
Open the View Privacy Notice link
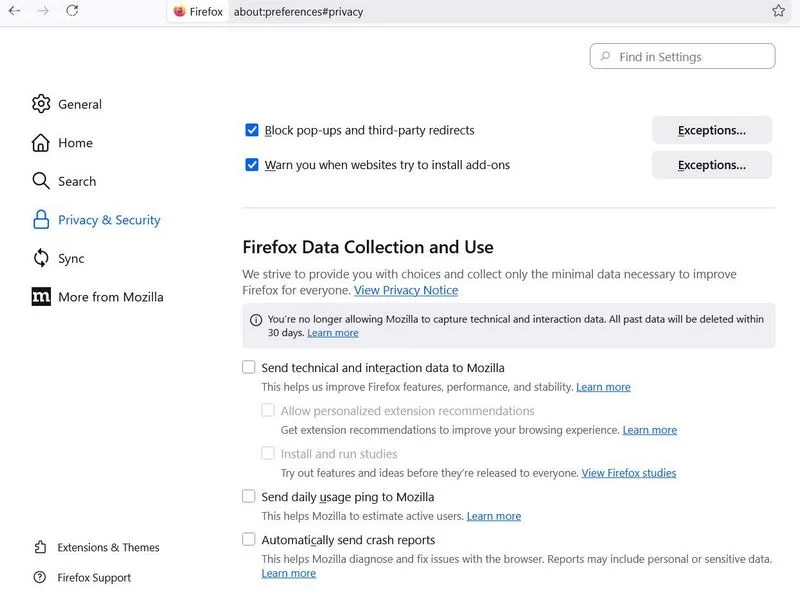tap(406, 290)
